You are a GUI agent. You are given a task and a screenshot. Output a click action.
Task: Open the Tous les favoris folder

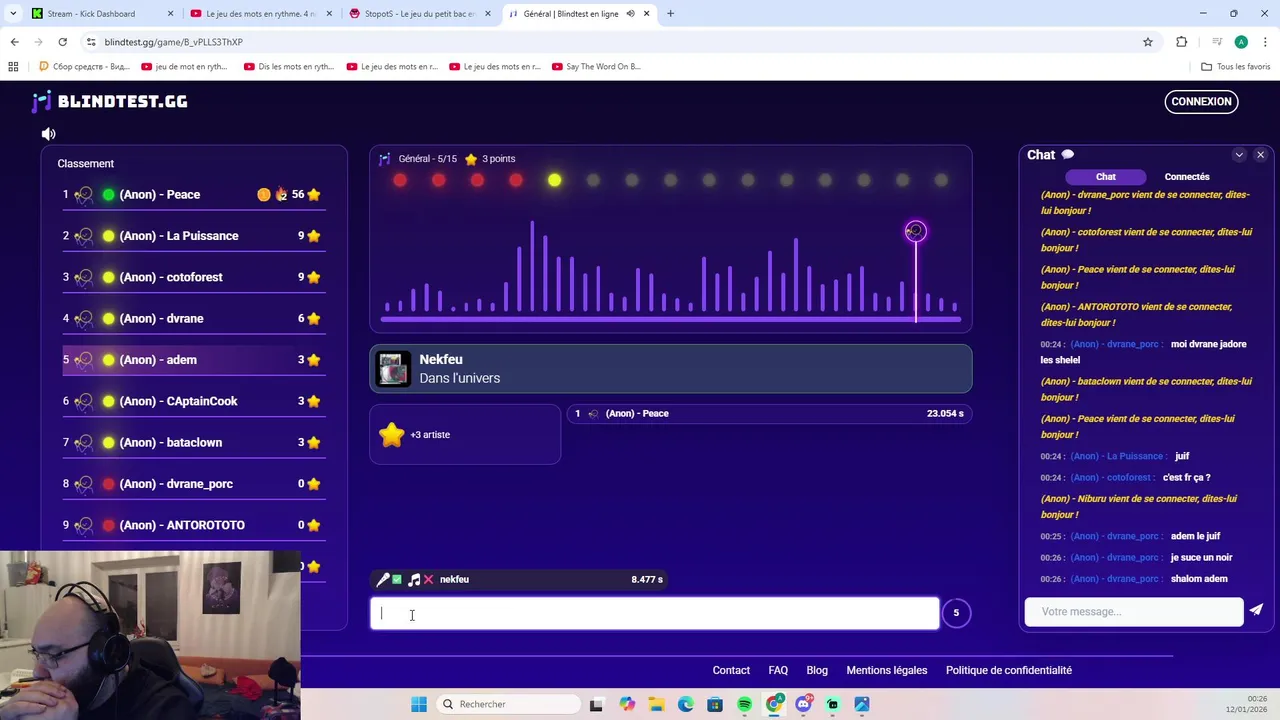(1236, 67)
